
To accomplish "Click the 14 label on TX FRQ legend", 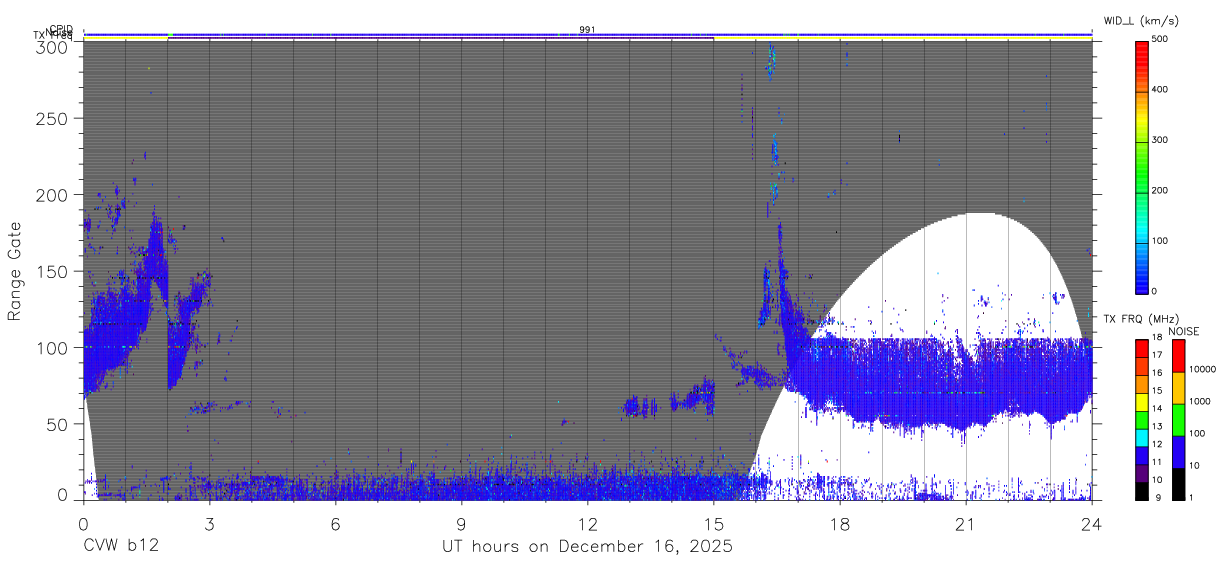I will point(1157,408).
